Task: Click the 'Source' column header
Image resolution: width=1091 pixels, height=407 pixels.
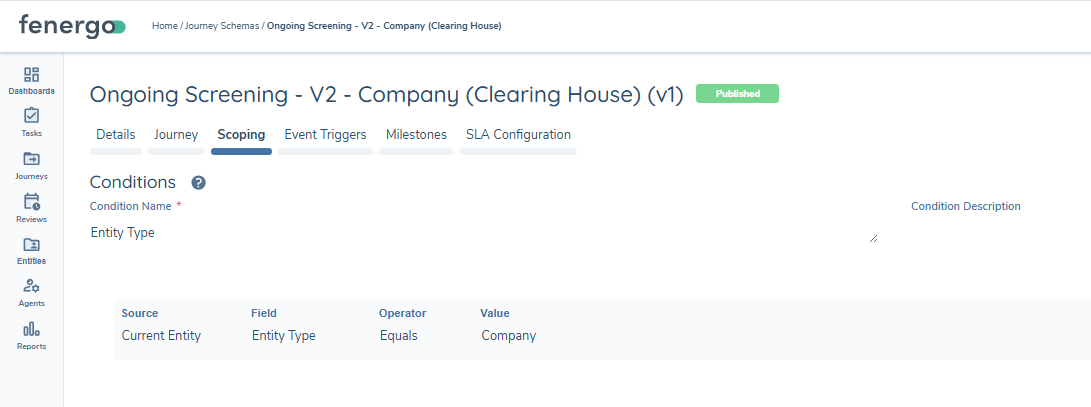Action: [140, 313]
